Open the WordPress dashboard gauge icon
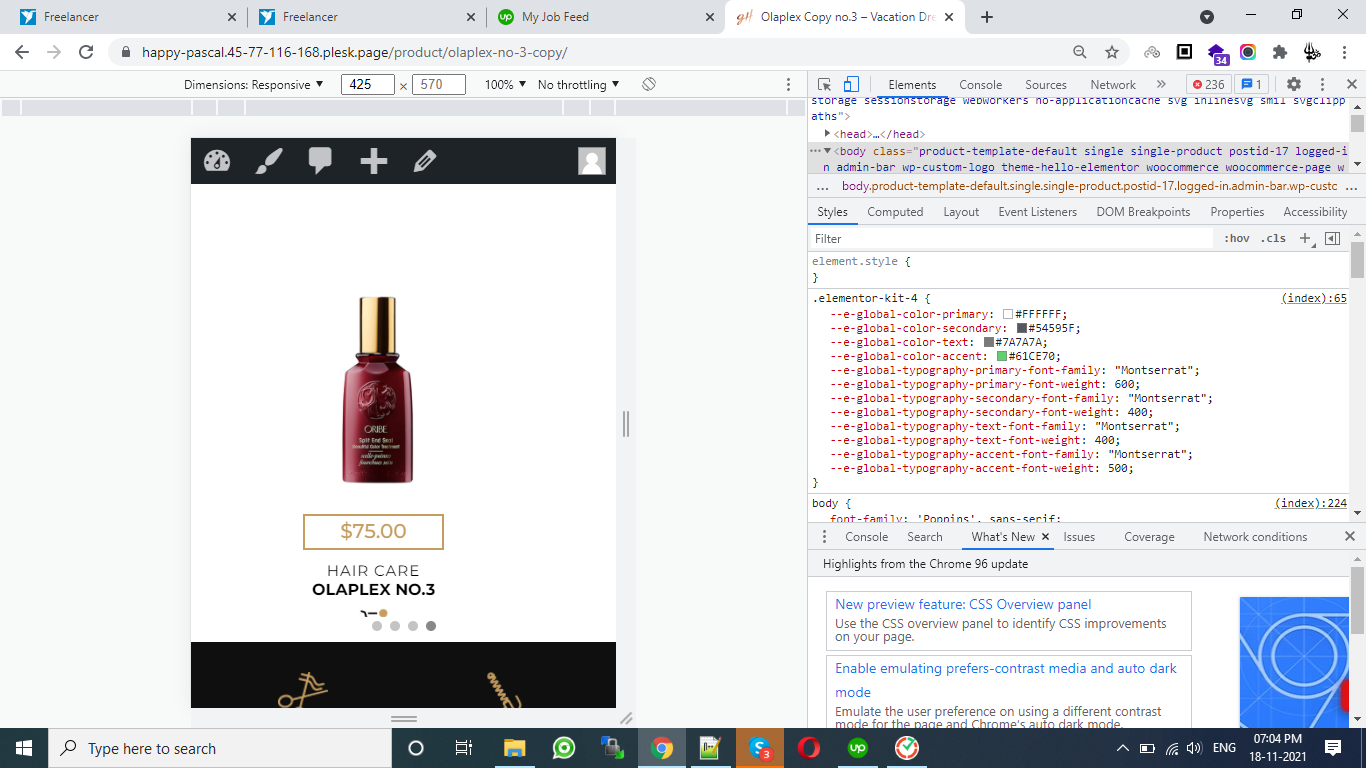 click(217, 161)
